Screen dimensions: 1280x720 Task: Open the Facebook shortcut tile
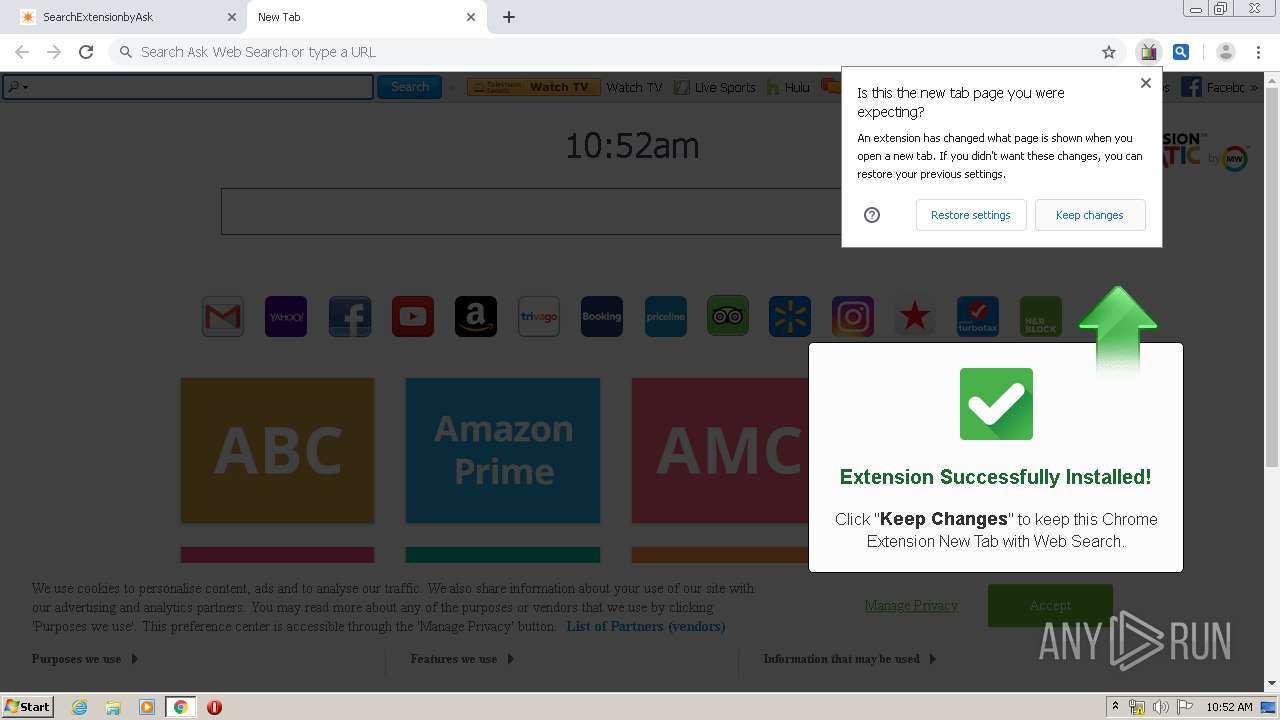[x=350, y=317]
